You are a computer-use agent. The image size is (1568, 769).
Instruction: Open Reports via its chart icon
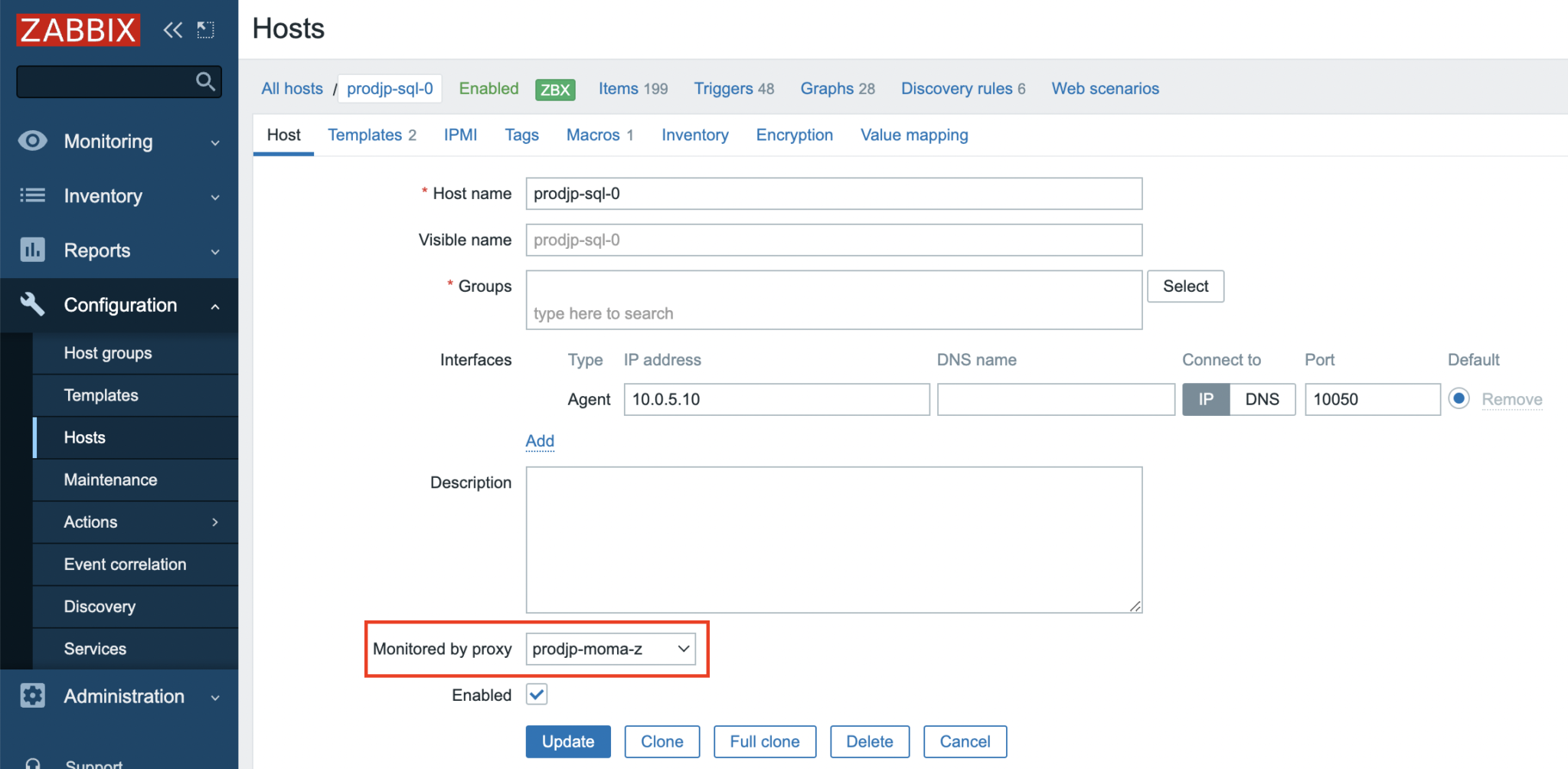coord(31,250)
